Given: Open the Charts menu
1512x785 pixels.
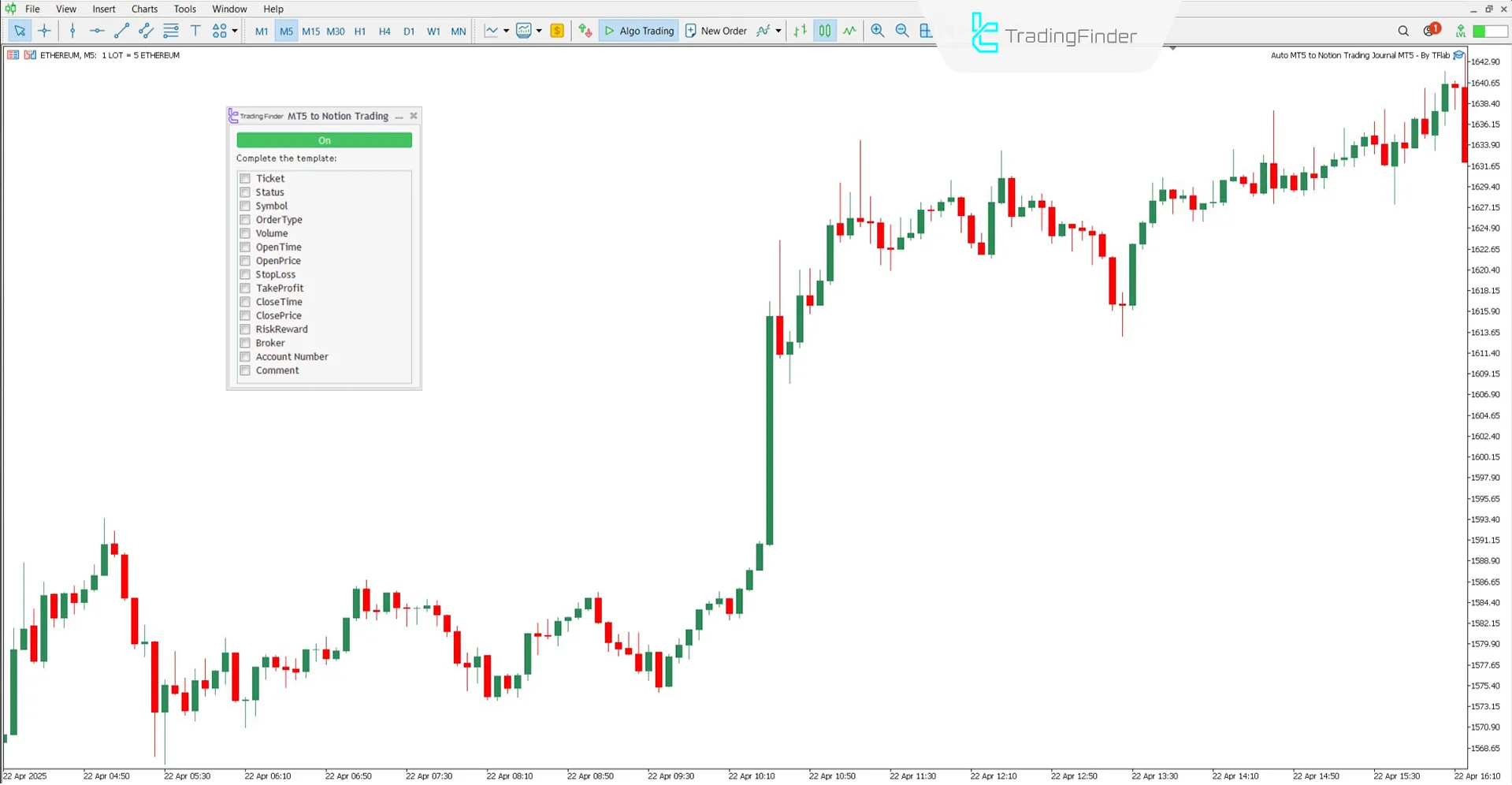Looking at the screenshot, I should point(144,9).
